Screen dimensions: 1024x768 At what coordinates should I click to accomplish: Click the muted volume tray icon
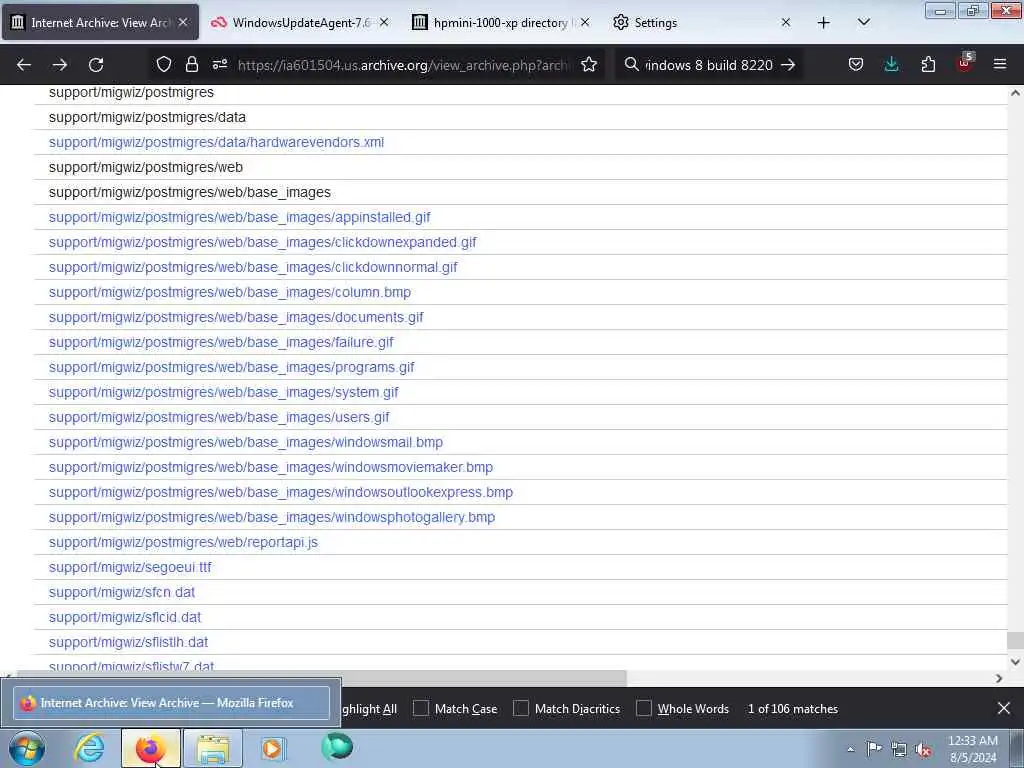[x=923, y=750]
